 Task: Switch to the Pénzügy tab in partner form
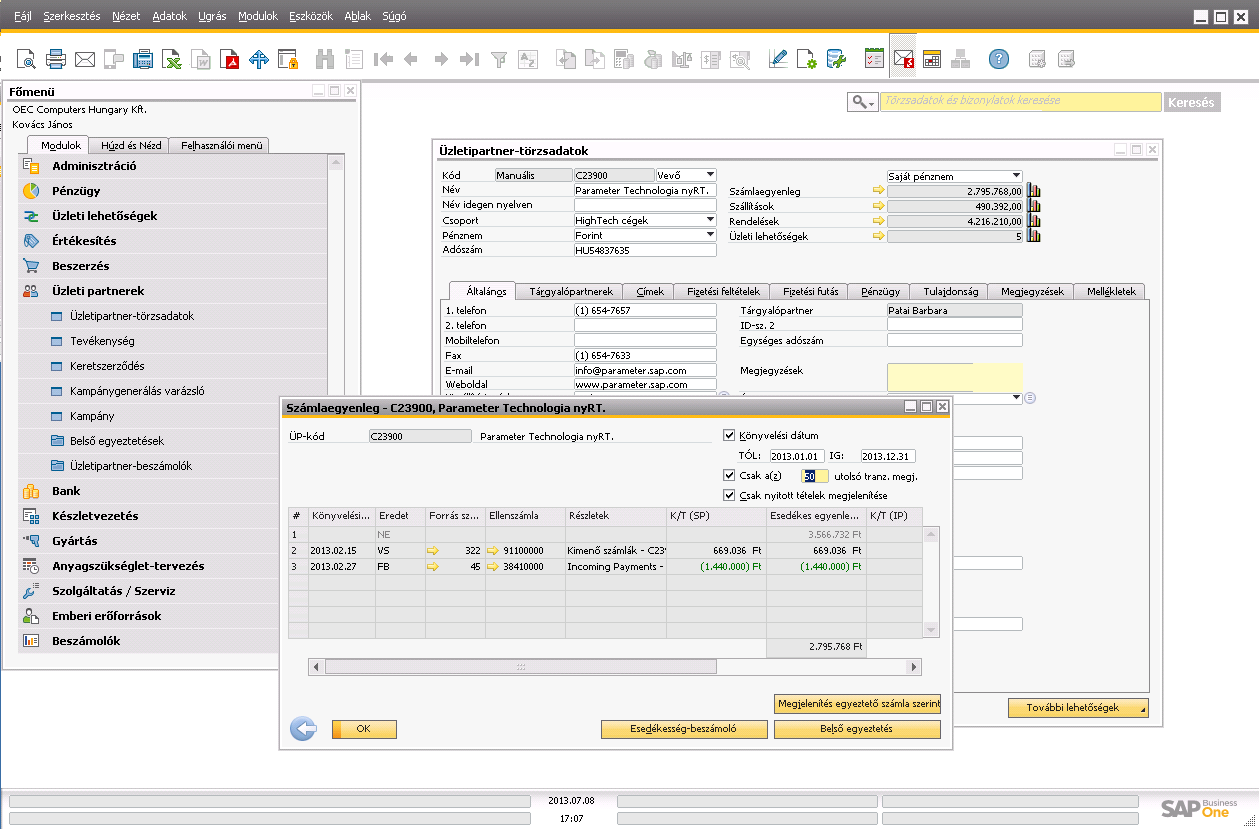coord(880,292)
